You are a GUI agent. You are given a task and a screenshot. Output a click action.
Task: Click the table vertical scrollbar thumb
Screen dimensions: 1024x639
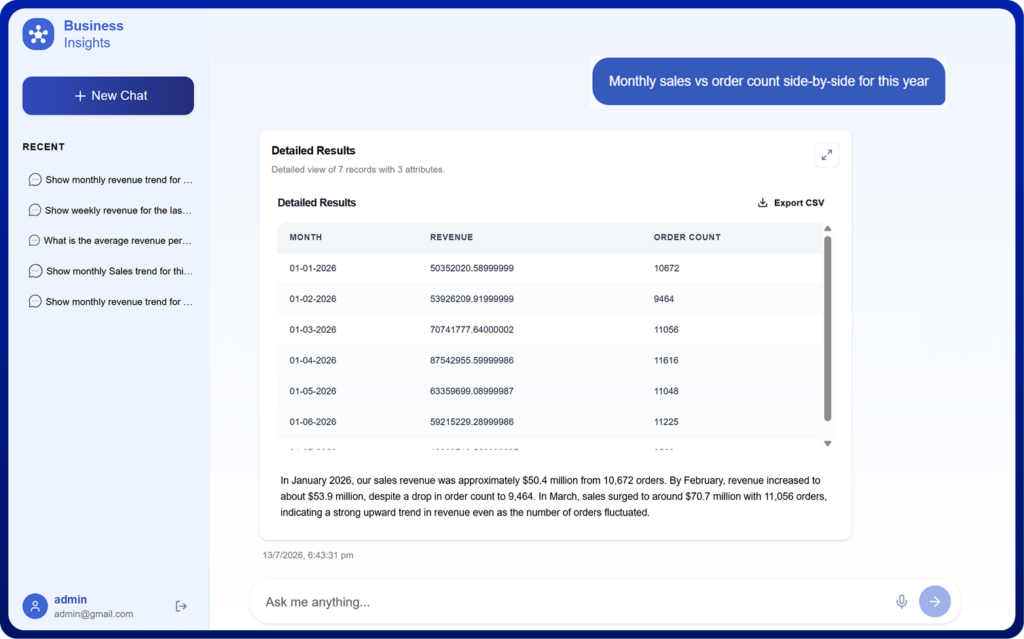pyautogui.click(x=827, y=329)
